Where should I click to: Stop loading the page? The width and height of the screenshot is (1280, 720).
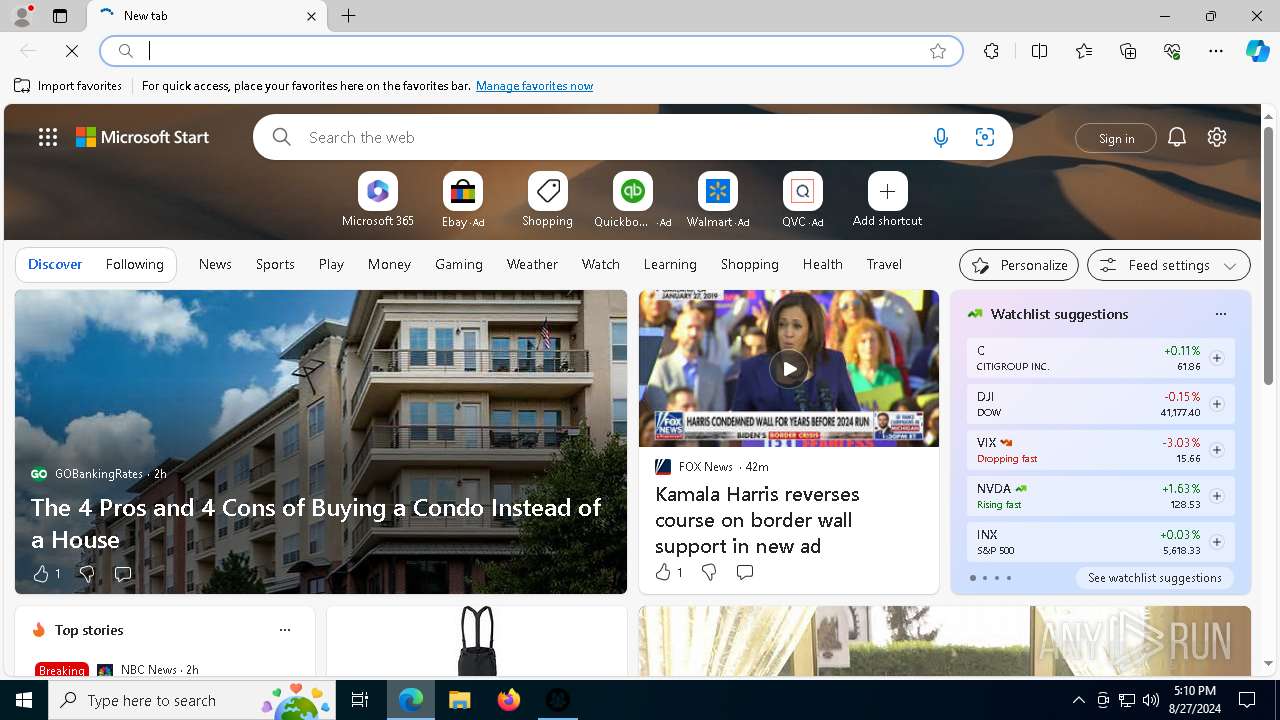[72, 51]
